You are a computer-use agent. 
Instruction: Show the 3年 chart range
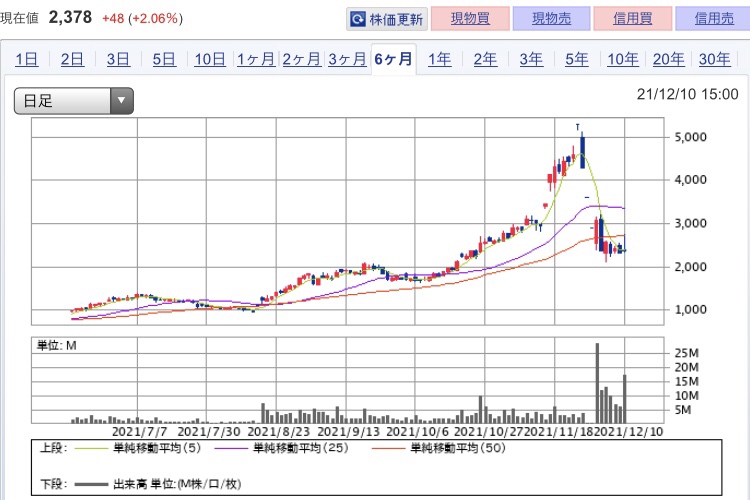click(531, 59)
